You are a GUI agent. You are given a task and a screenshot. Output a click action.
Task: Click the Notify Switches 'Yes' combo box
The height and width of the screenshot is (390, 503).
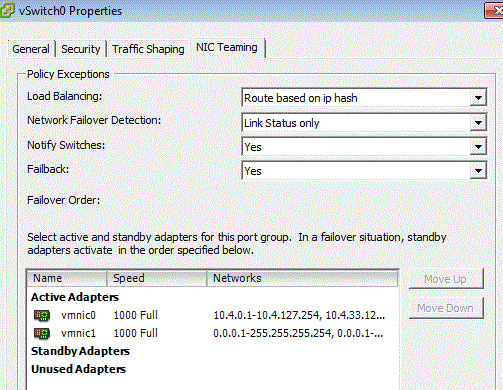[364, 147]
